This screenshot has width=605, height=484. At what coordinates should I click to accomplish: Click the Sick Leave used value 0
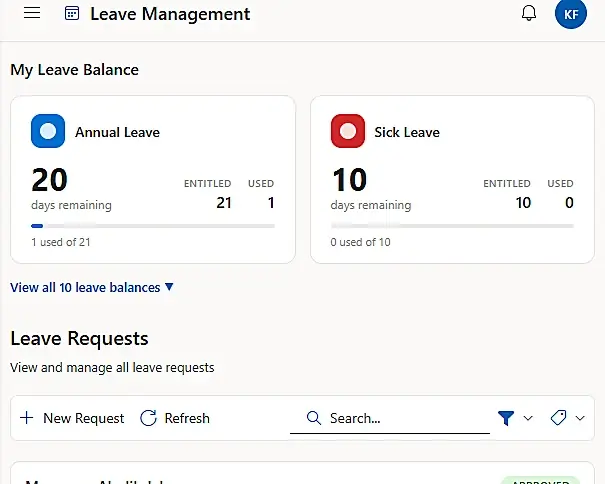coord(569,203)
